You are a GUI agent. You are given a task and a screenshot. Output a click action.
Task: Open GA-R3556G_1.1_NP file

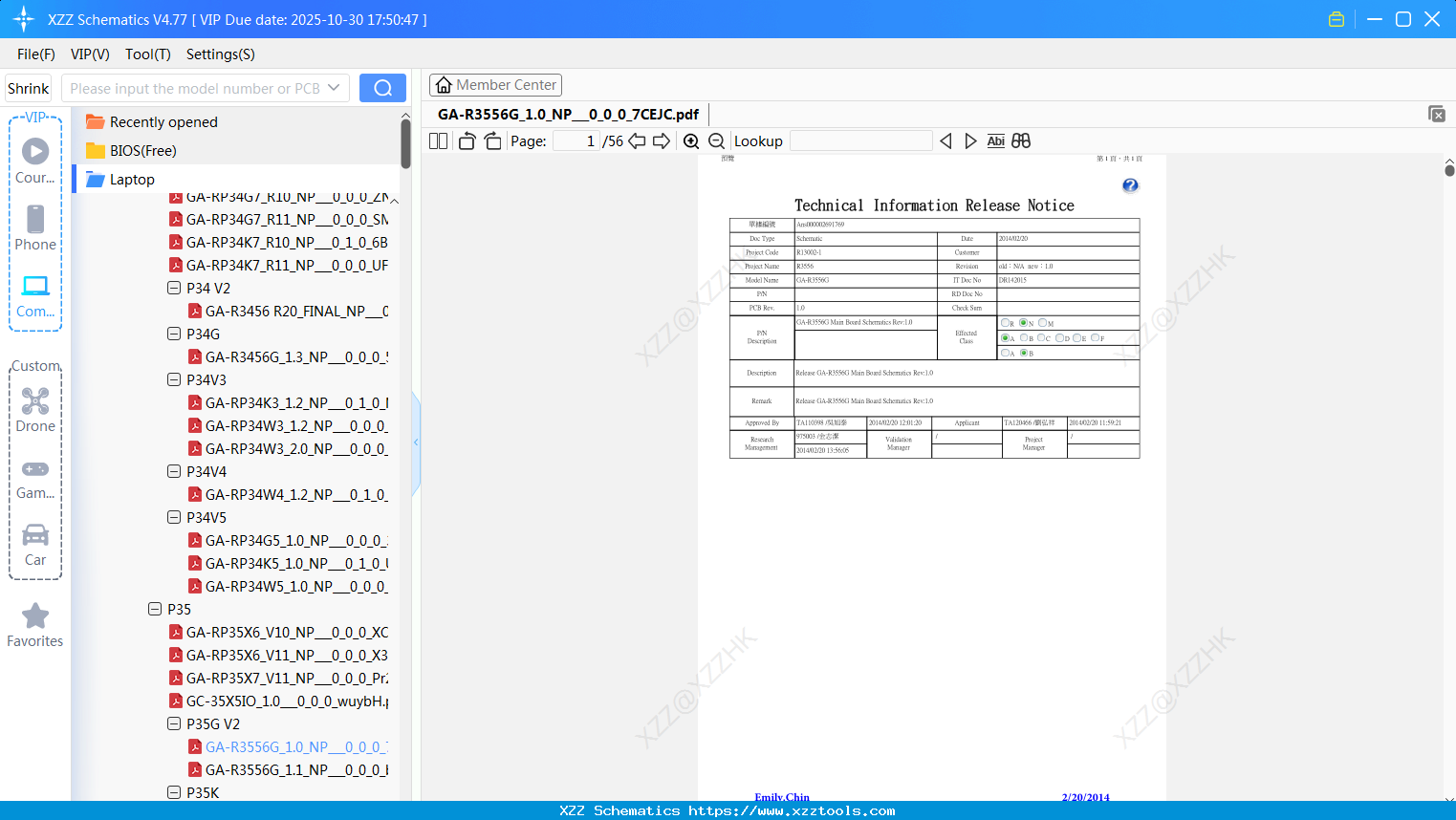[288, 769]
